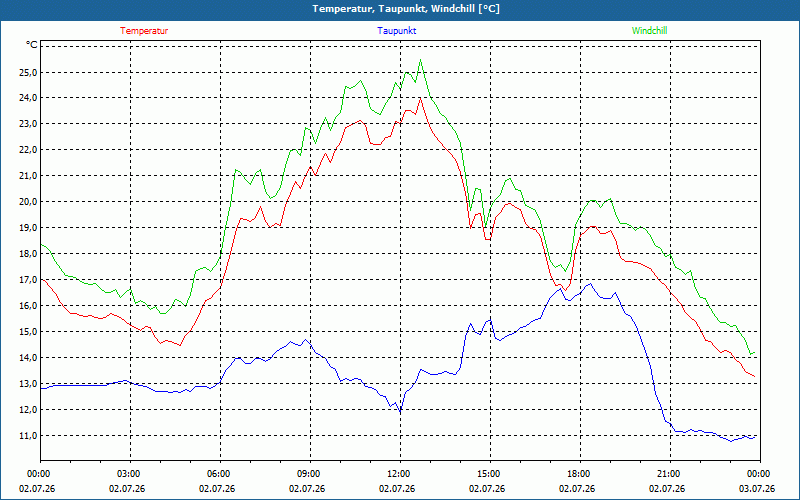Image resolution: width=800 pixels, height=500 pixels.
Task: Click the 25,0 y-axis label
Action: pyautogui.click(x=28, y=72)
